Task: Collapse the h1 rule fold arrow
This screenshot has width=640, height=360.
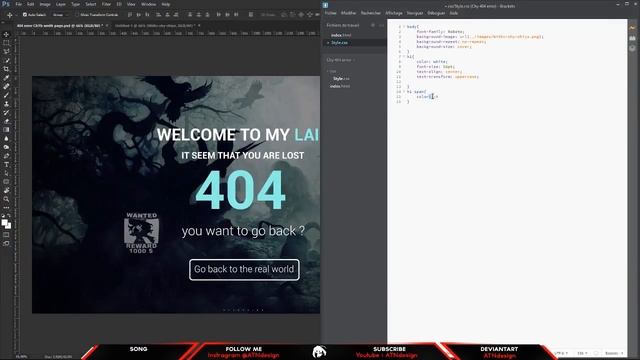Action: [x=404, y=57]
